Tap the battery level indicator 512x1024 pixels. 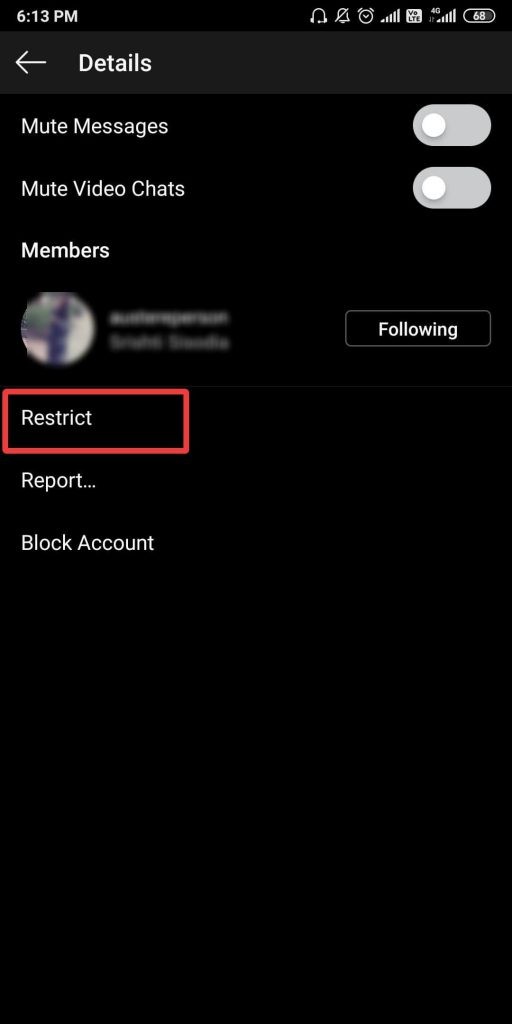pos(479,16)
